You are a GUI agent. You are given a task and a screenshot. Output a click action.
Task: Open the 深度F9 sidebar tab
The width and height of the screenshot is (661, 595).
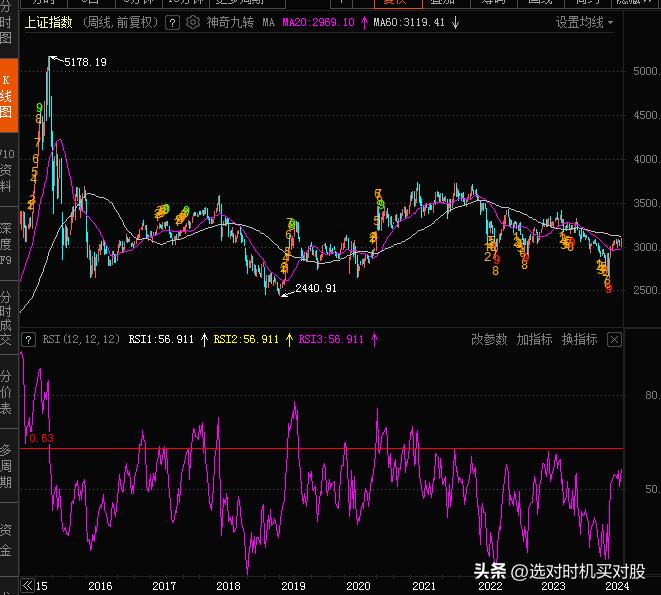(x=8, y=244)
